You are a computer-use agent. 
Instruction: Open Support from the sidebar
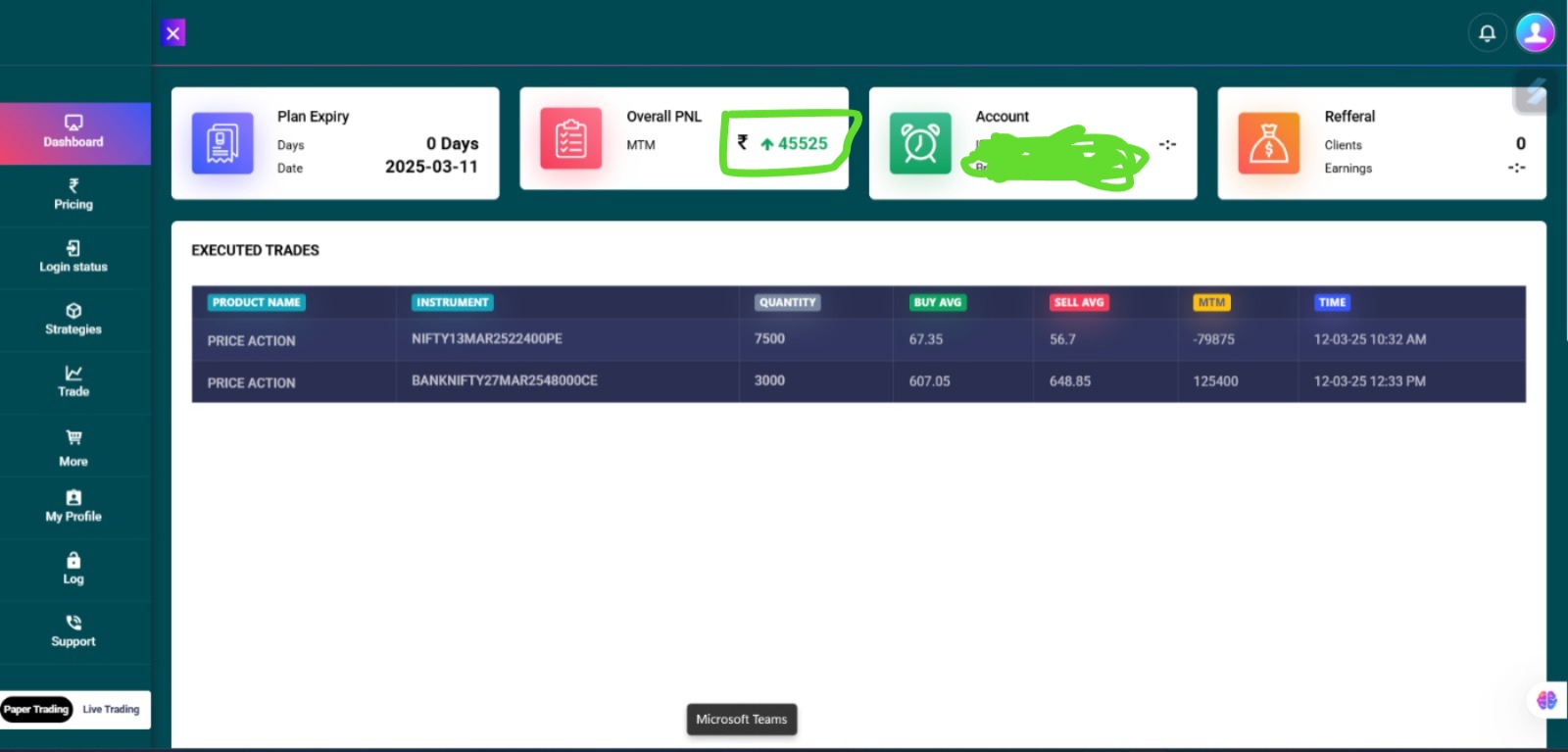(x=73, y=631)
